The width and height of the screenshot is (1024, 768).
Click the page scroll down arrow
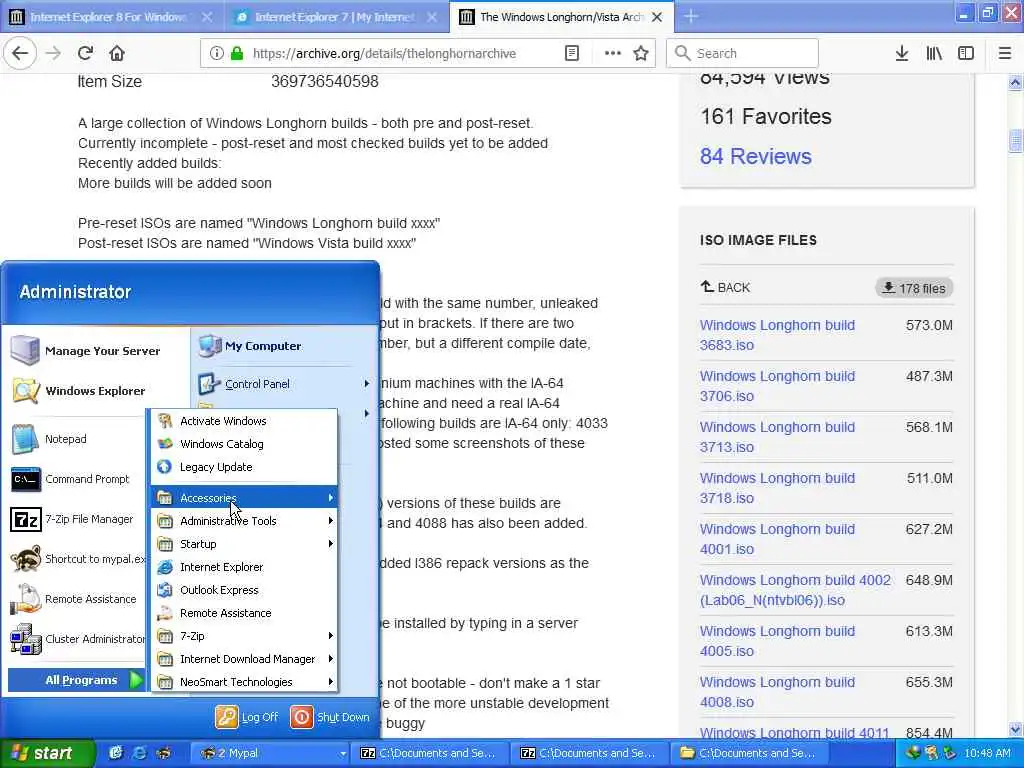[1015, 730]
